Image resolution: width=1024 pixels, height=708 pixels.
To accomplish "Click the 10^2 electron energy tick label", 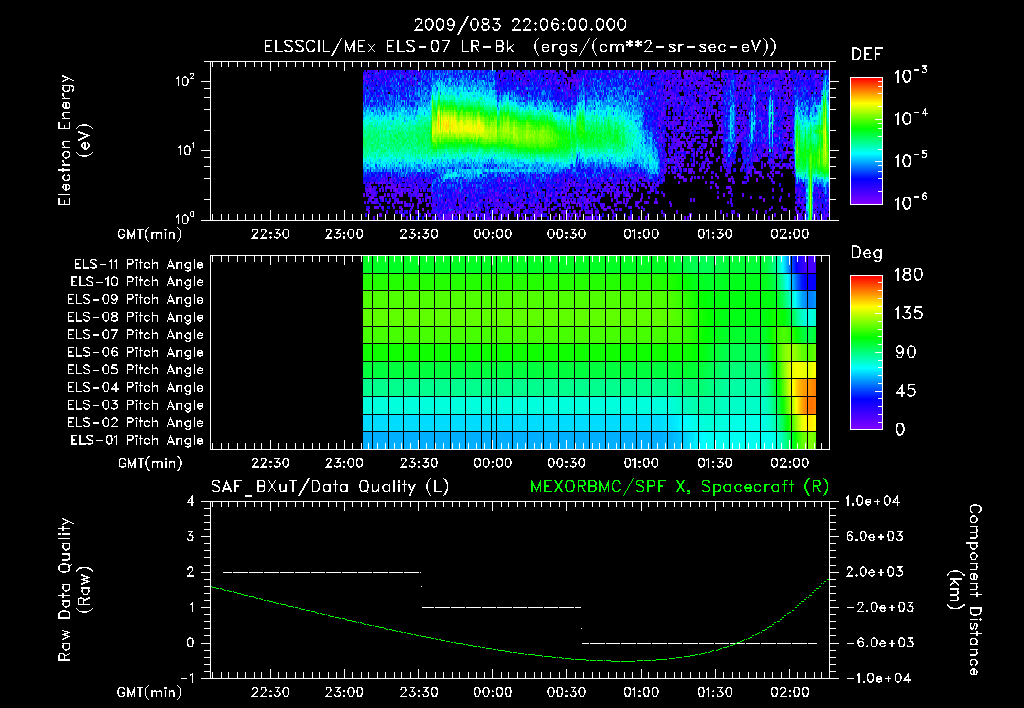I will tap(185, 81).
